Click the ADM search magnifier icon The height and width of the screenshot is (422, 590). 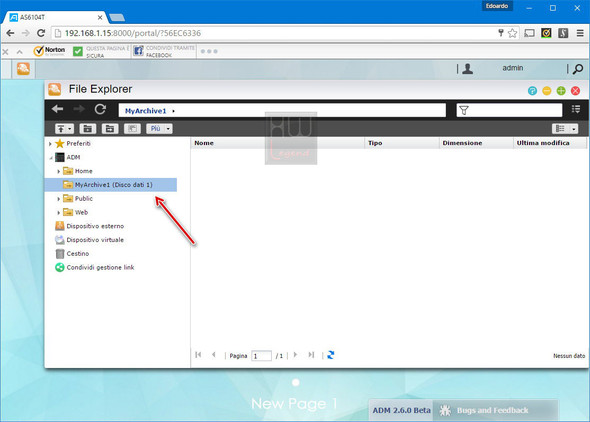[x=578, y=69]
